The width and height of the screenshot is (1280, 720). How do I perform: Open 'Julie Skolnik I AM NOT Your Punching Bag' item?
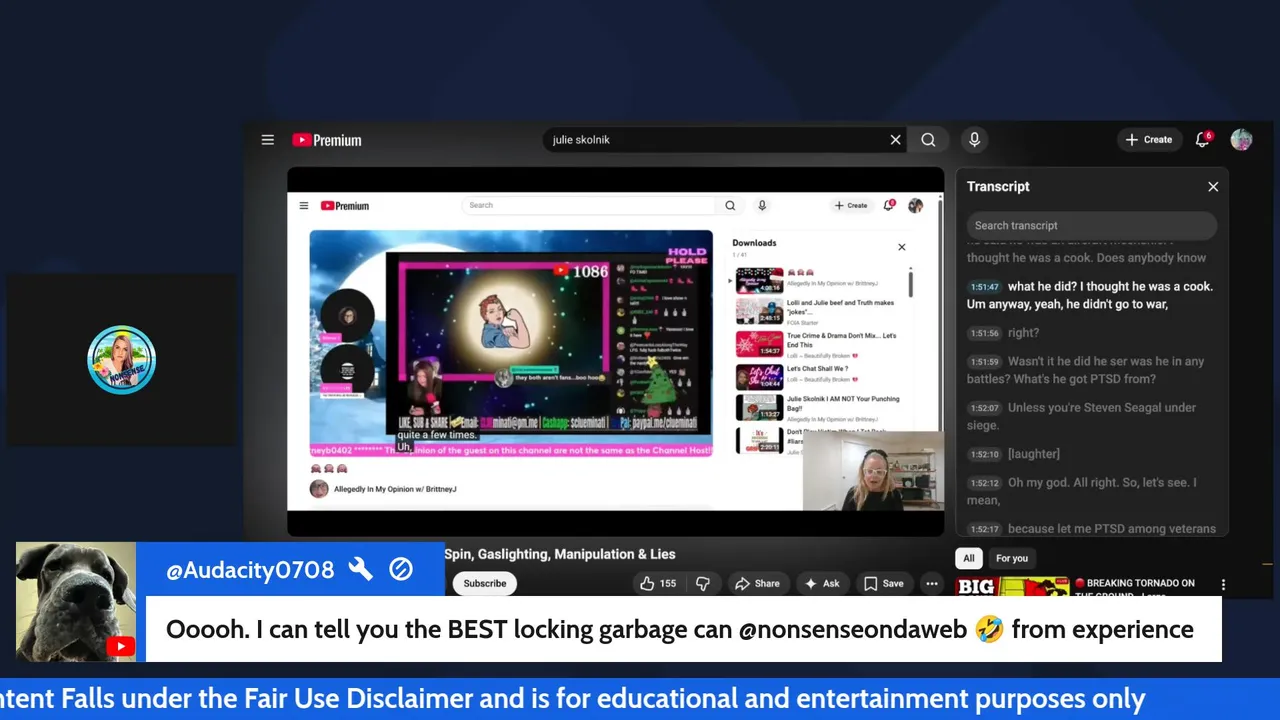[820, 408]
